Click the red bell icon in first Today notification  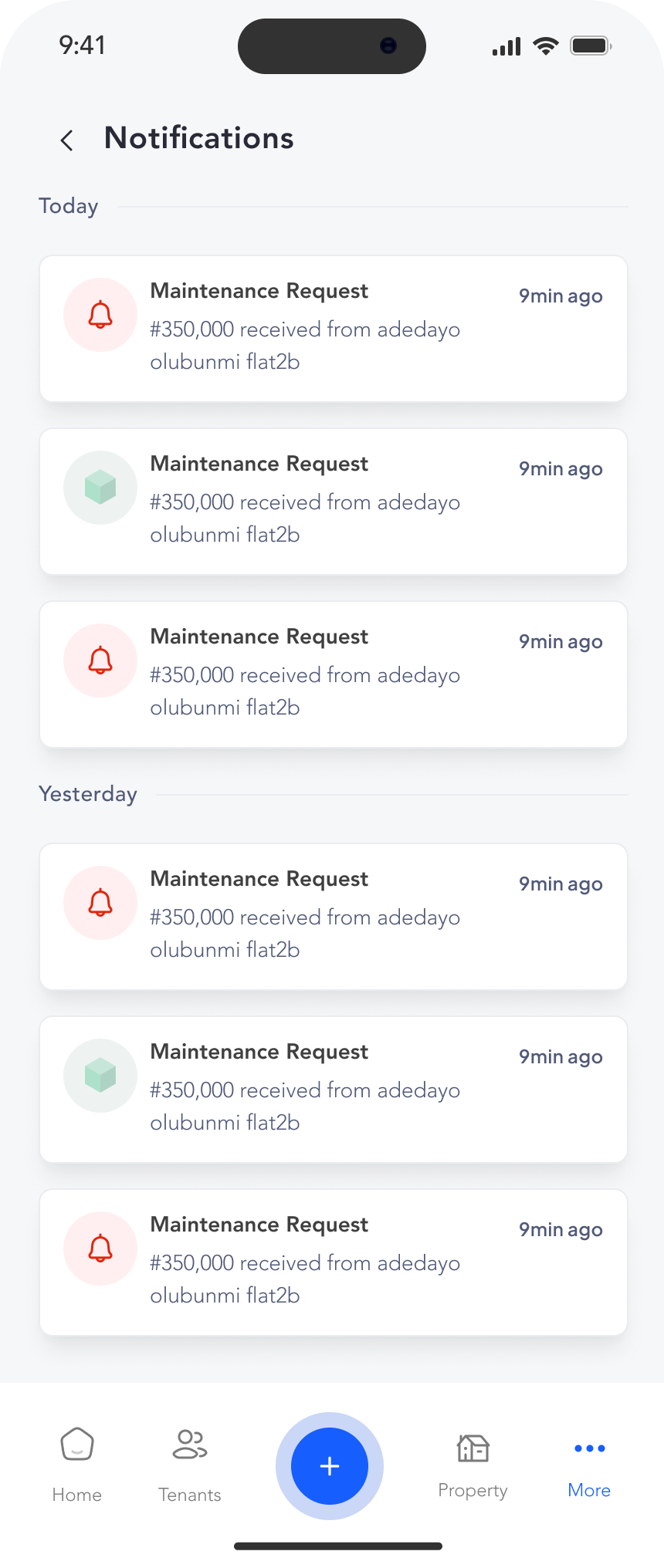click(100, 315)
